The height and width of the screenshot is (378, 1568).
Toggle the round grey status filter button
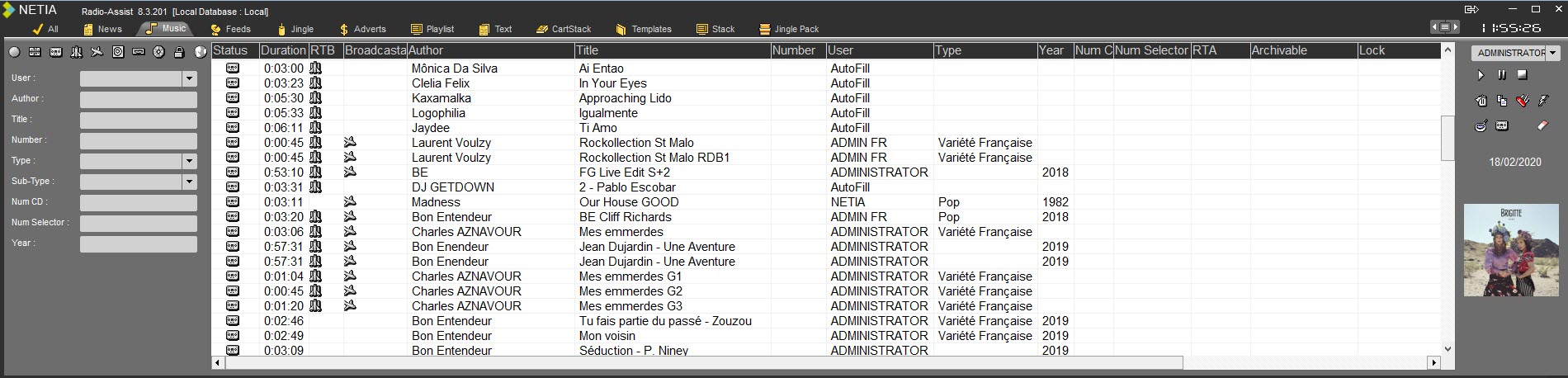(15, 52)
